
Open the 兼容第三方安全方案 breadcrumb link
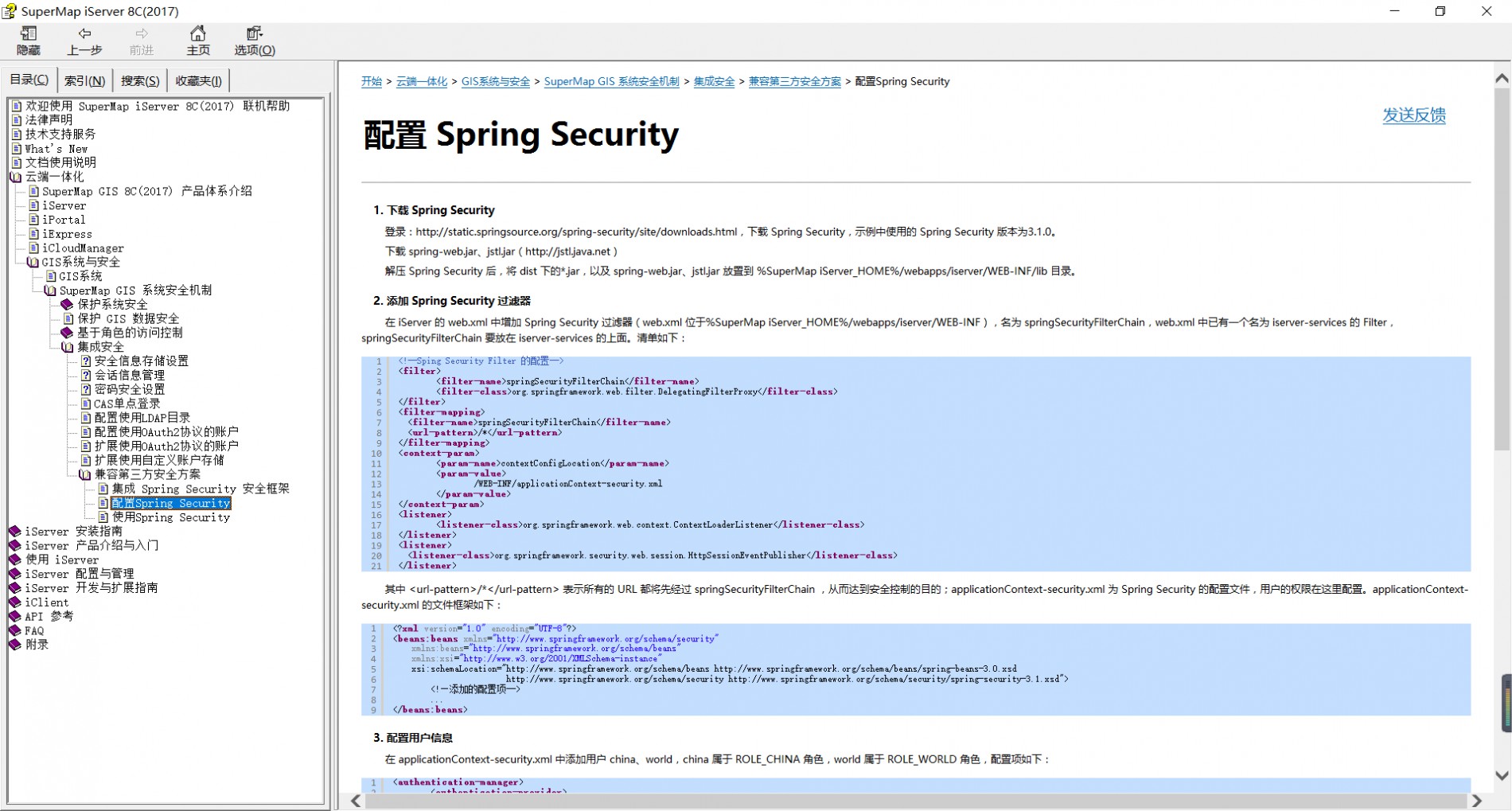point(795,81)
